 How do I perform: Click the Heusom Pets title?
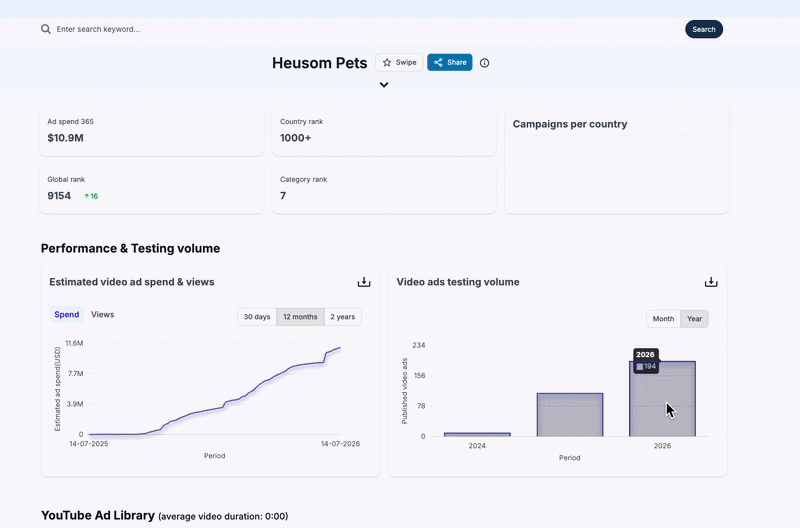[x=319, y=63]
